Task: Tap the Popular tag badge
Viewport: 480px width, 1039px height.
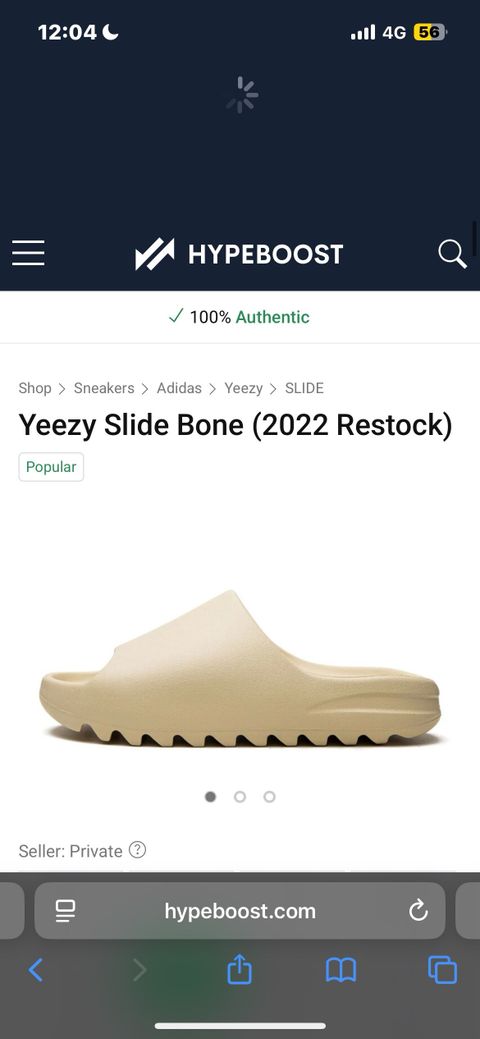Action: point(51,466)
